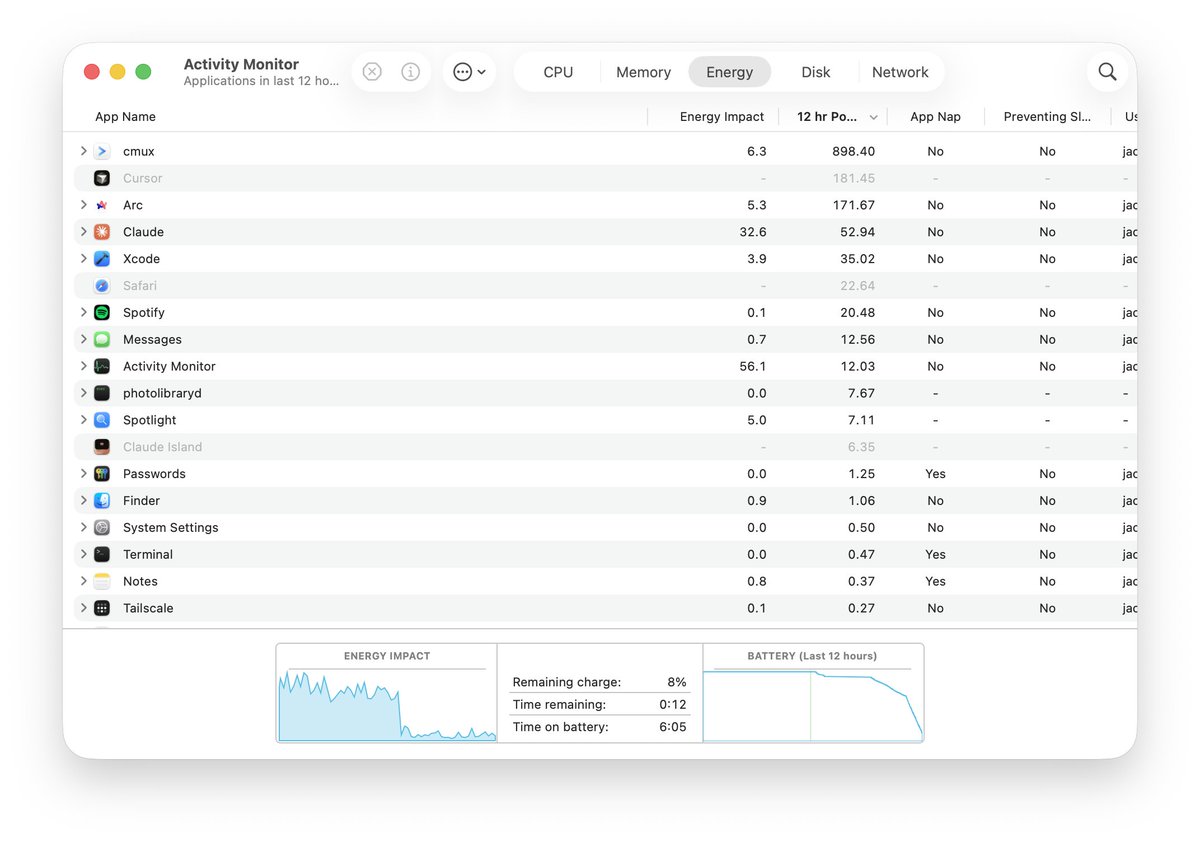Screen dimensions: 1200x842
Task: Select the photolibraryd row name
Action: pyautogui.click(x=162, y=394)
